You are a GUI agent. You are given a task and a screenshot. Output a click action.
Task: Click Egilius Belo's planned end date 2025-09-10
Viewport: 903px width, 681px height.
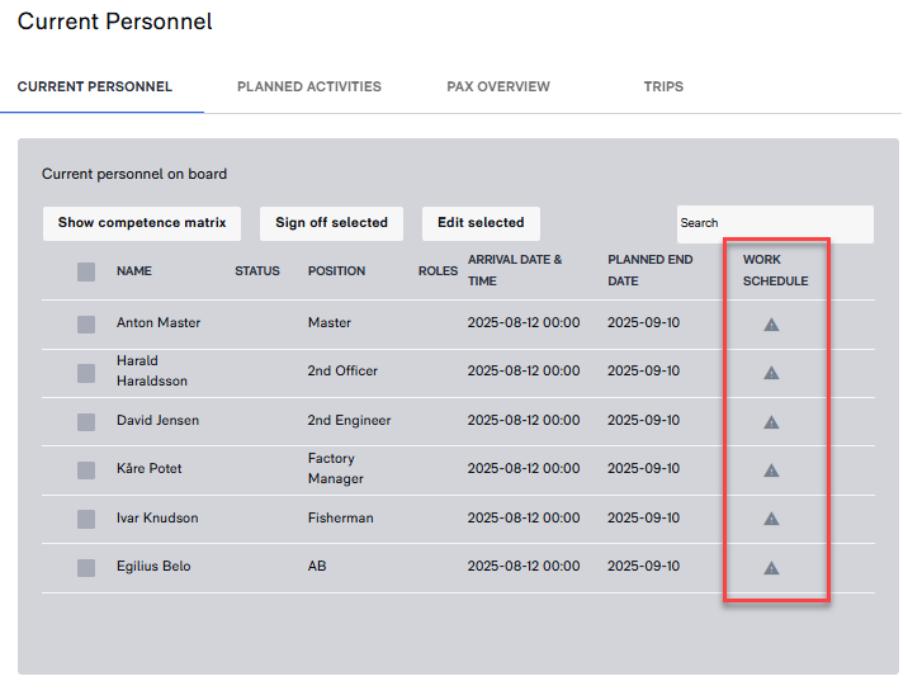click(643, 566)
